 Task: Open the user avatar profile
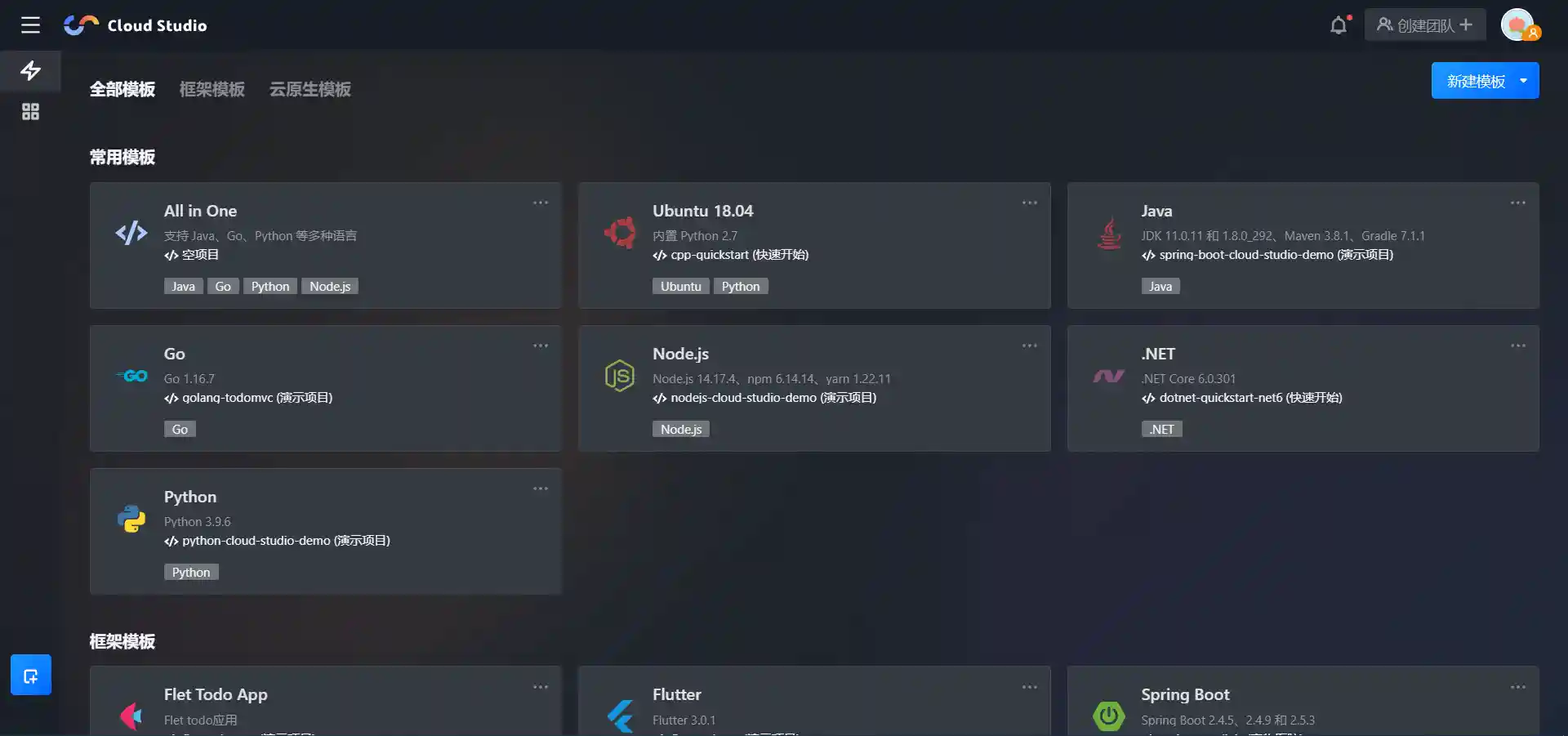pos(1518,25)
